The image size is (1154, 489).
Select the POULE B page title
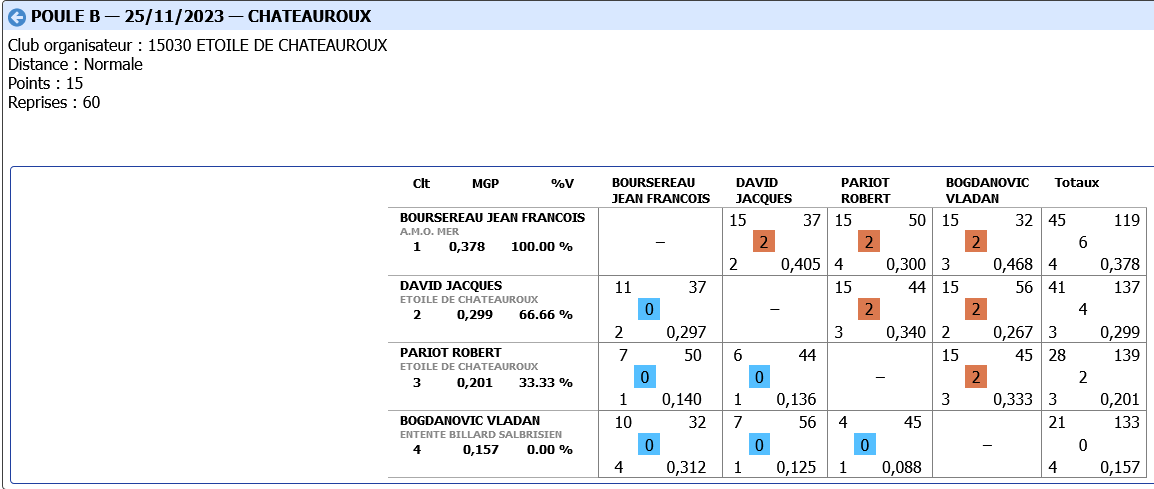click(x=201, y=16)
